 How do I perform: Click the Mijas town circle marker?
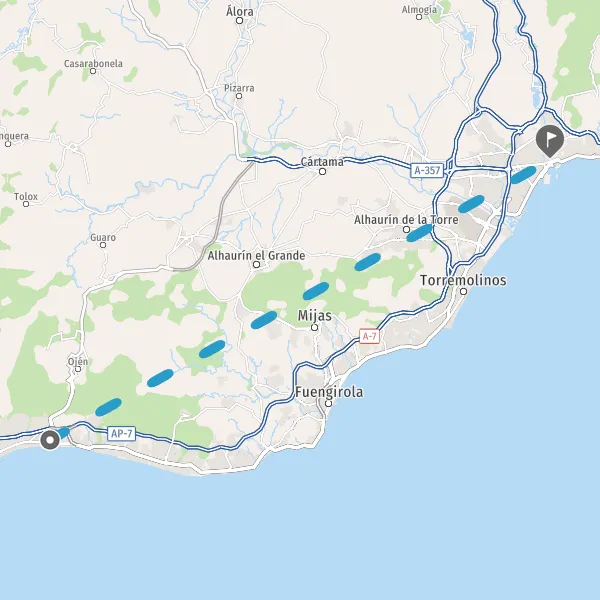pos(315,328)
